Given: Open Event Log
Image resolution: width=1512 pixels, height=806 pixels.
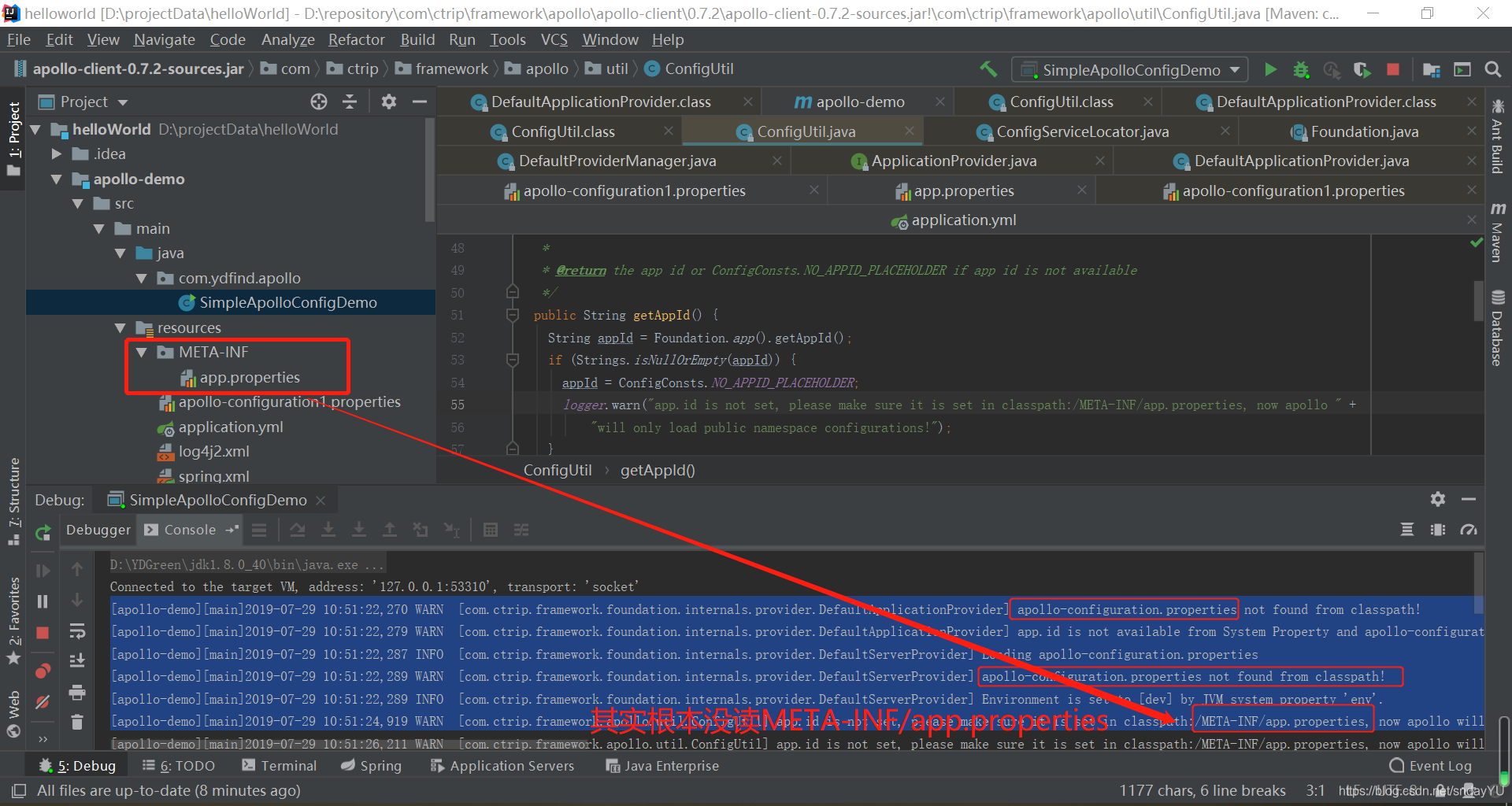Looking at the screenshot, I should [1431, 766].
